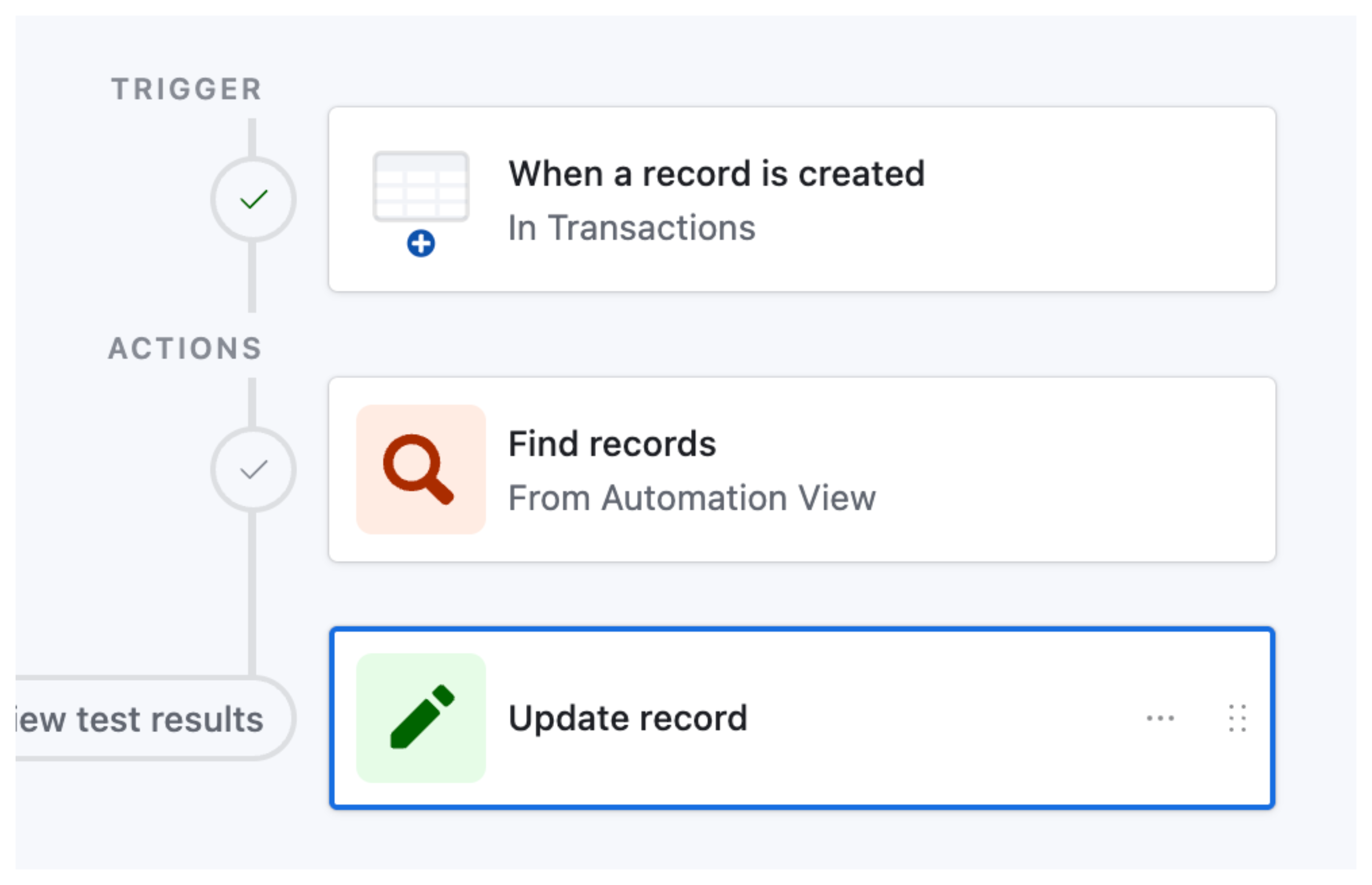Screen dimensions: 1372x885
Task: Click the When a record is created title text
Action: 717,174
